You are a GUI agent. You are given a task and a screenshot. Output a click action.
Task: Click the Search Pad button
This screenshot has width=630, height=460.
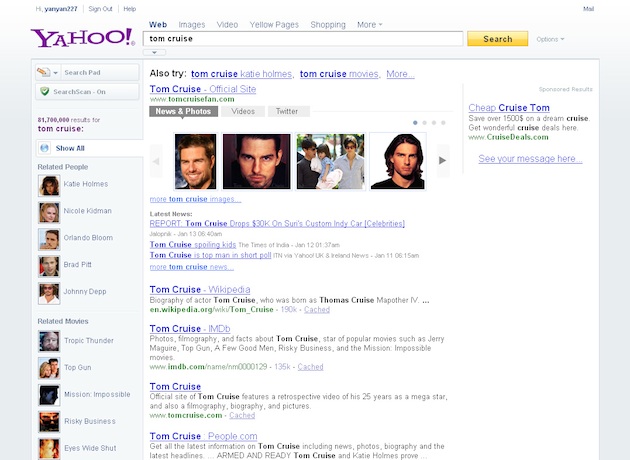click(x=87, y=72)
